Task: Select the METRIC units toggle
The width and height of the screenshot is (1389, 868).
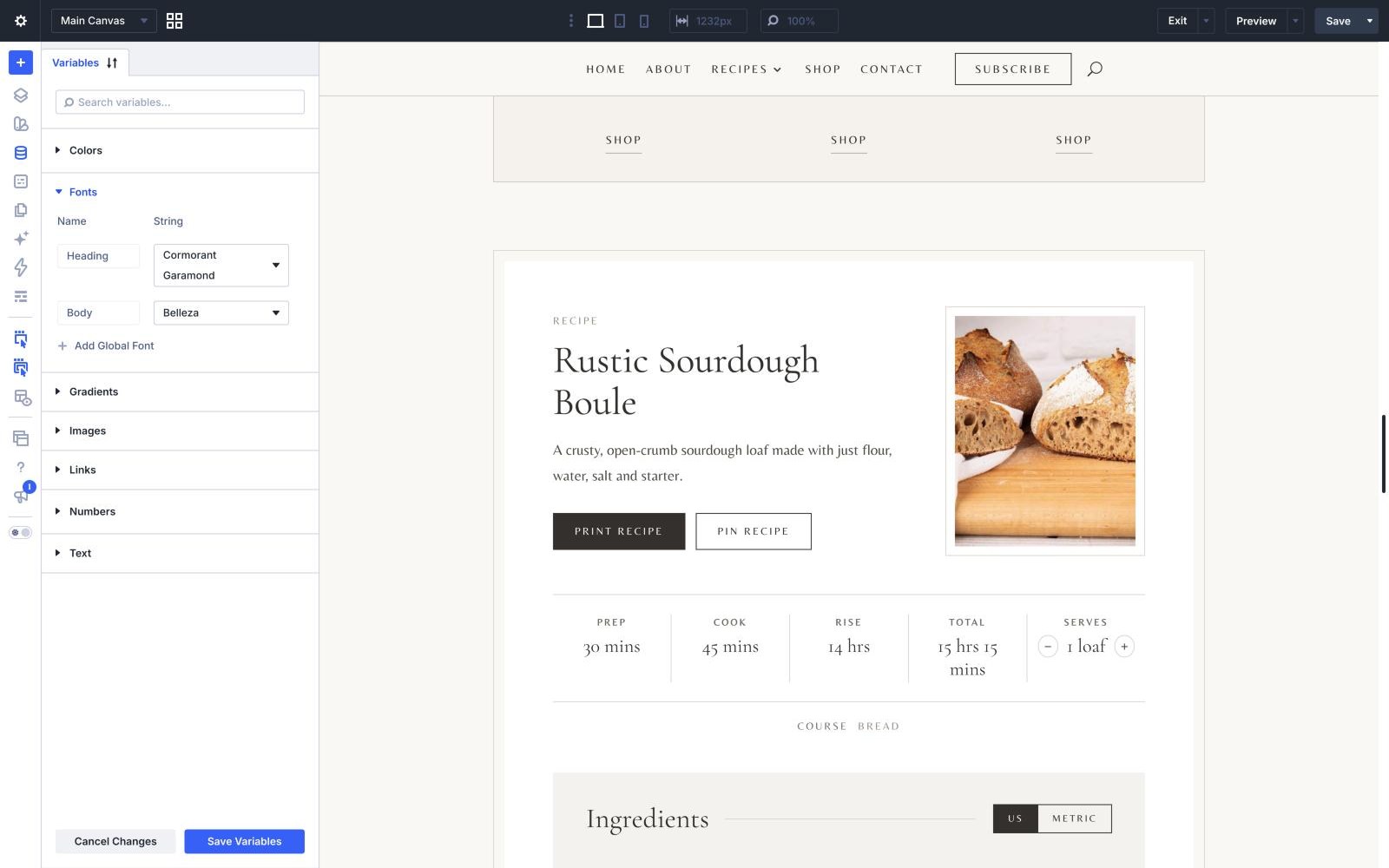Action: 1074,819
